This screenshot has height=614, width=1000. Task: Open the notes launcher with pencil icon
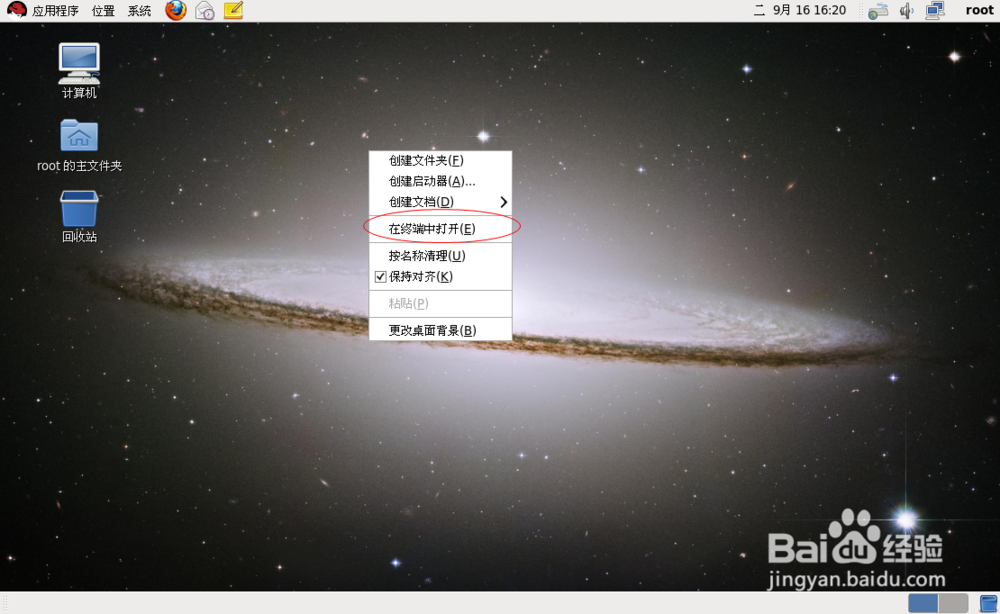coord(233,10)
